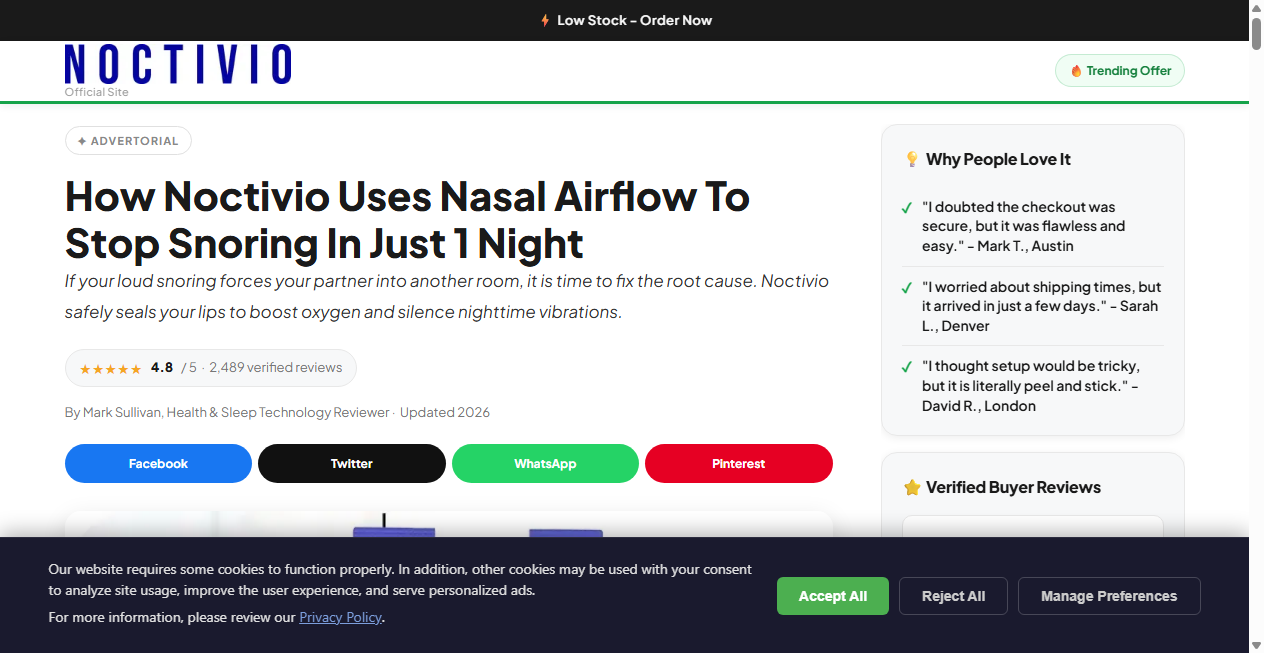Screen dimensions: 1264x653
Task: Click the lightning bolt icon in top banner
Action: click(545, 20)
